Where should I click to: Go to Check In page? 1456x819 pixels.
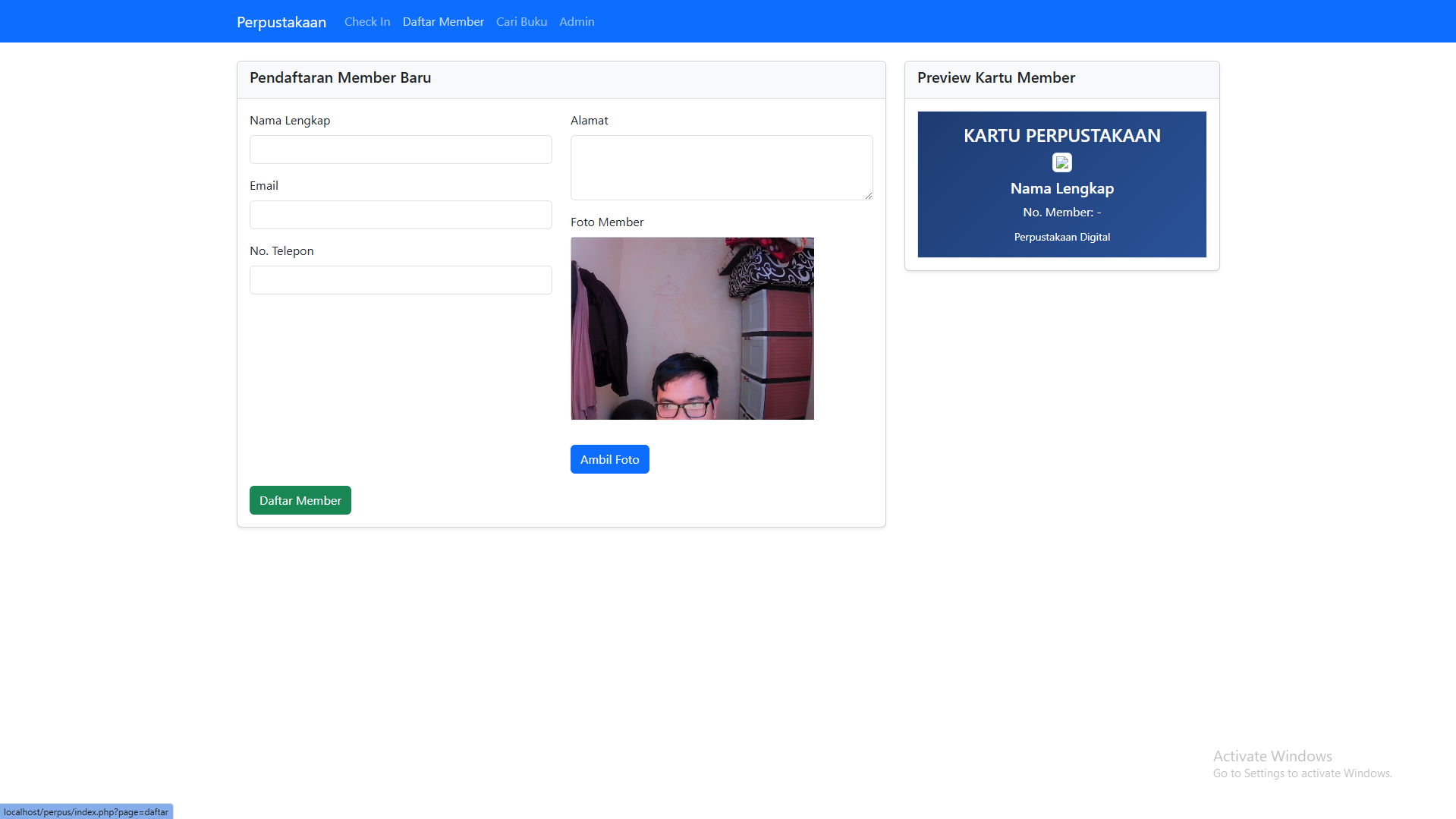coord(367,22)
